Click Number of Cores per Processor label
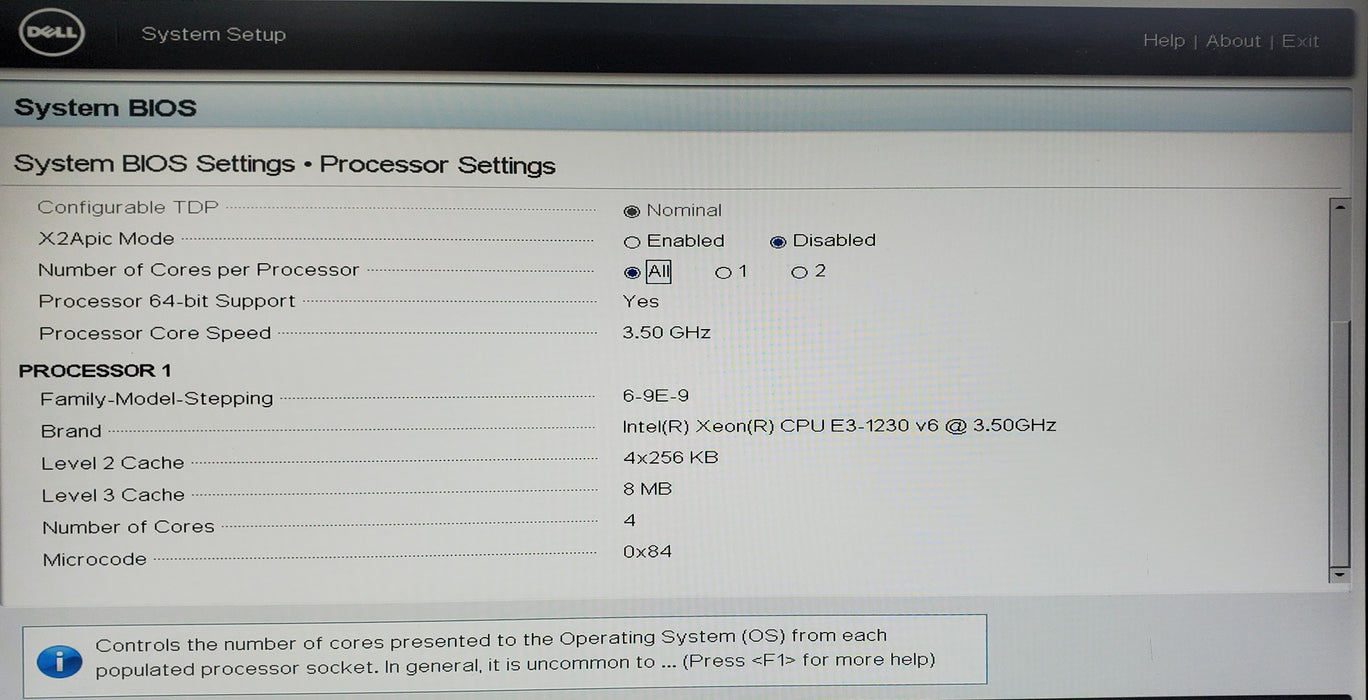Viewport: 1368px width, 700px height. tap(198, 270)
